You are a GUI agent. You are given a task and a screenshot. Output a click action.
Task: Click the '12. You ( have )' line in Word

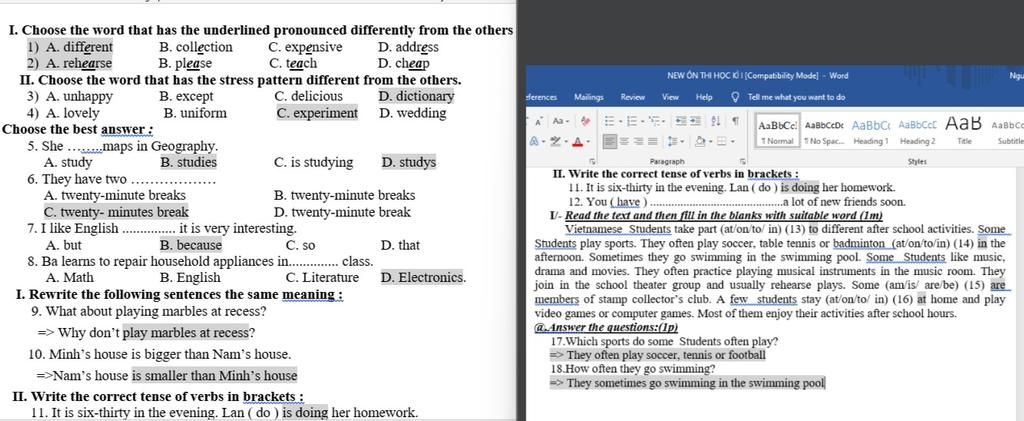pyautogui.click(x=737, y=202)
